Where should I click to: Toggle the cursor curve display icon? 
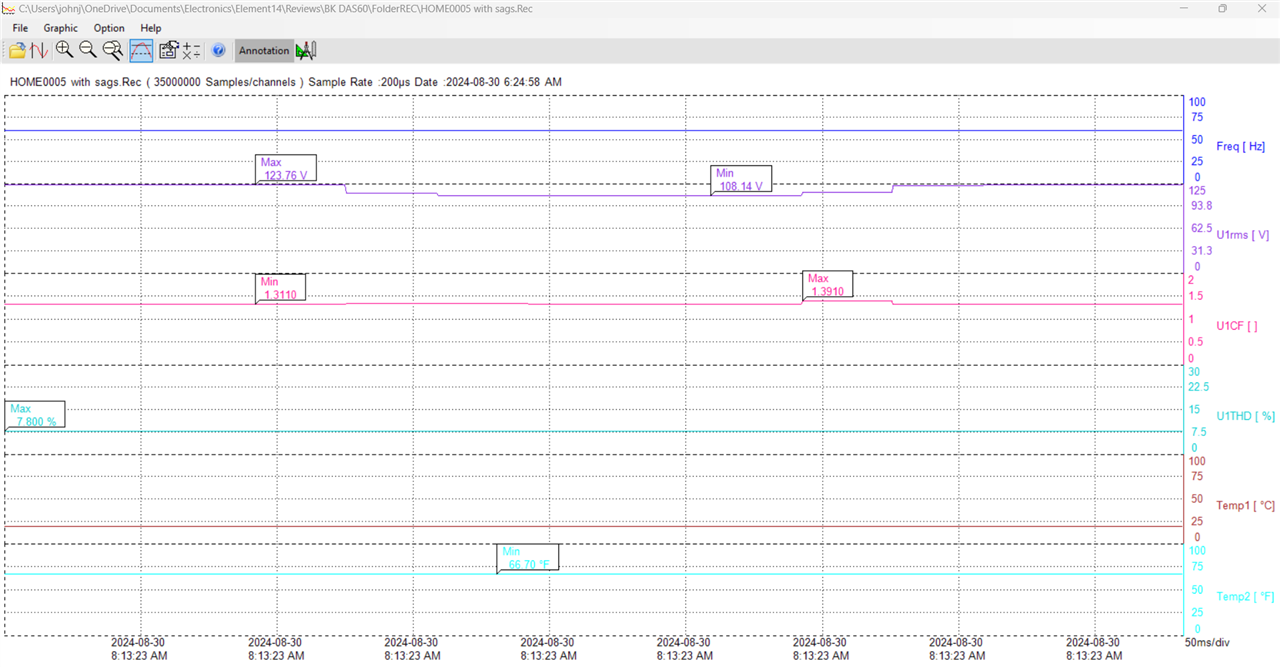point(141,50)
